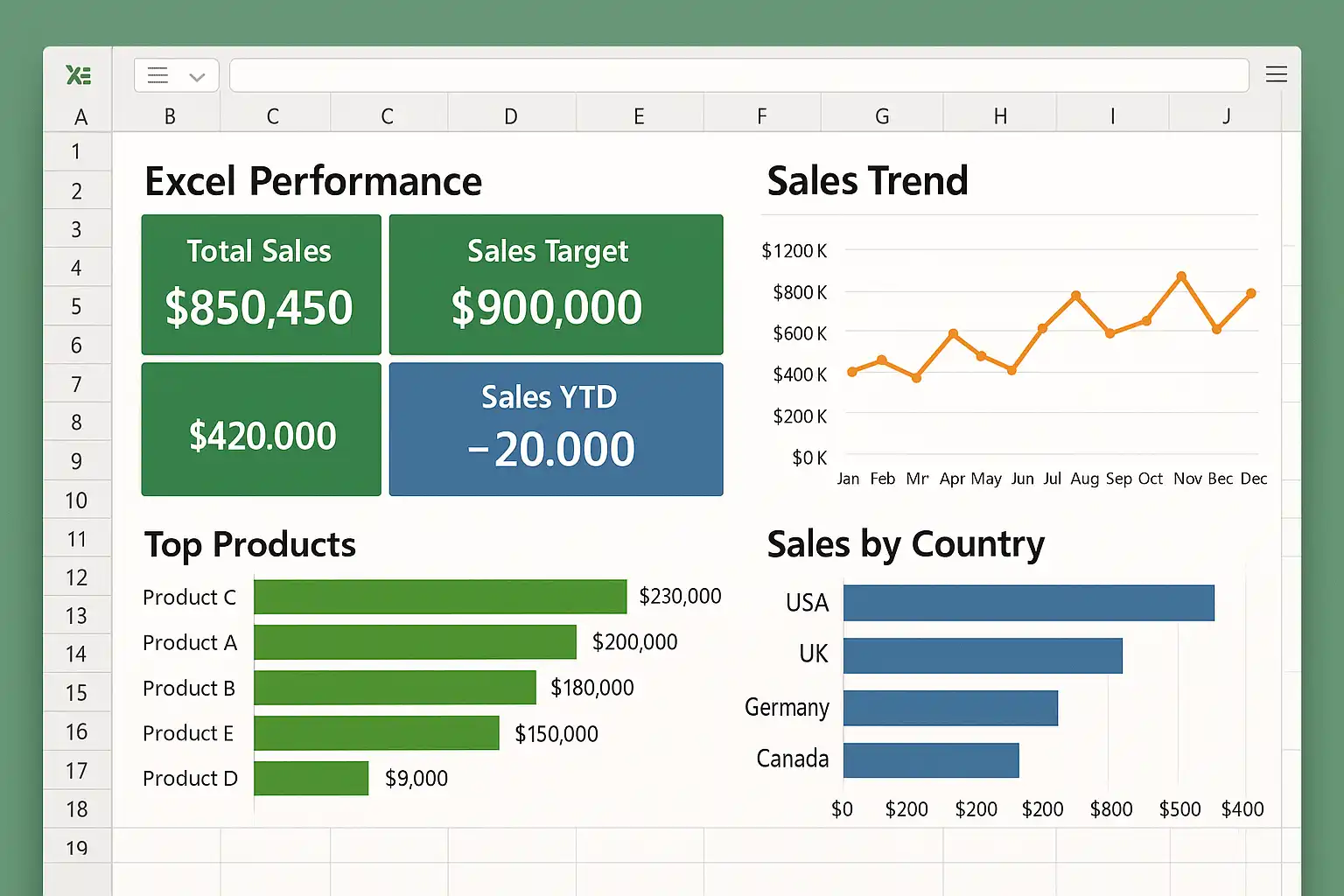The image size is (1344, 896).
Task: Open the hamburger menu at top right
Action: pos(1276,74)
